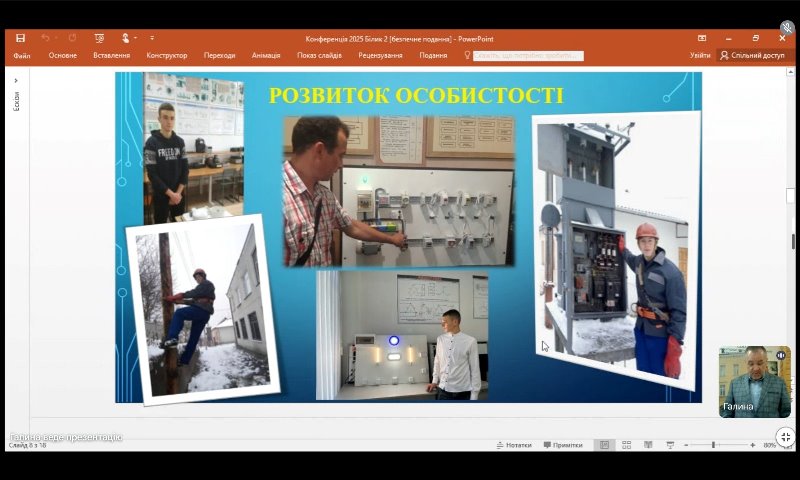The height and width of the screenshot is (480, 800).
Task: Click the vertical Ескізи pane label
Action: [16, 101]
